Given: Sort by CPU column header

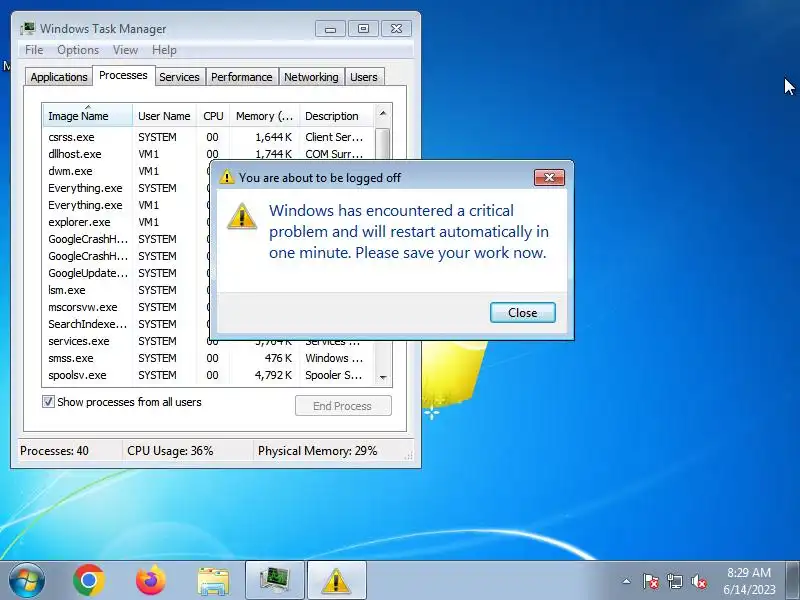Looking at the screenshot, I should (x=213, y=116).
